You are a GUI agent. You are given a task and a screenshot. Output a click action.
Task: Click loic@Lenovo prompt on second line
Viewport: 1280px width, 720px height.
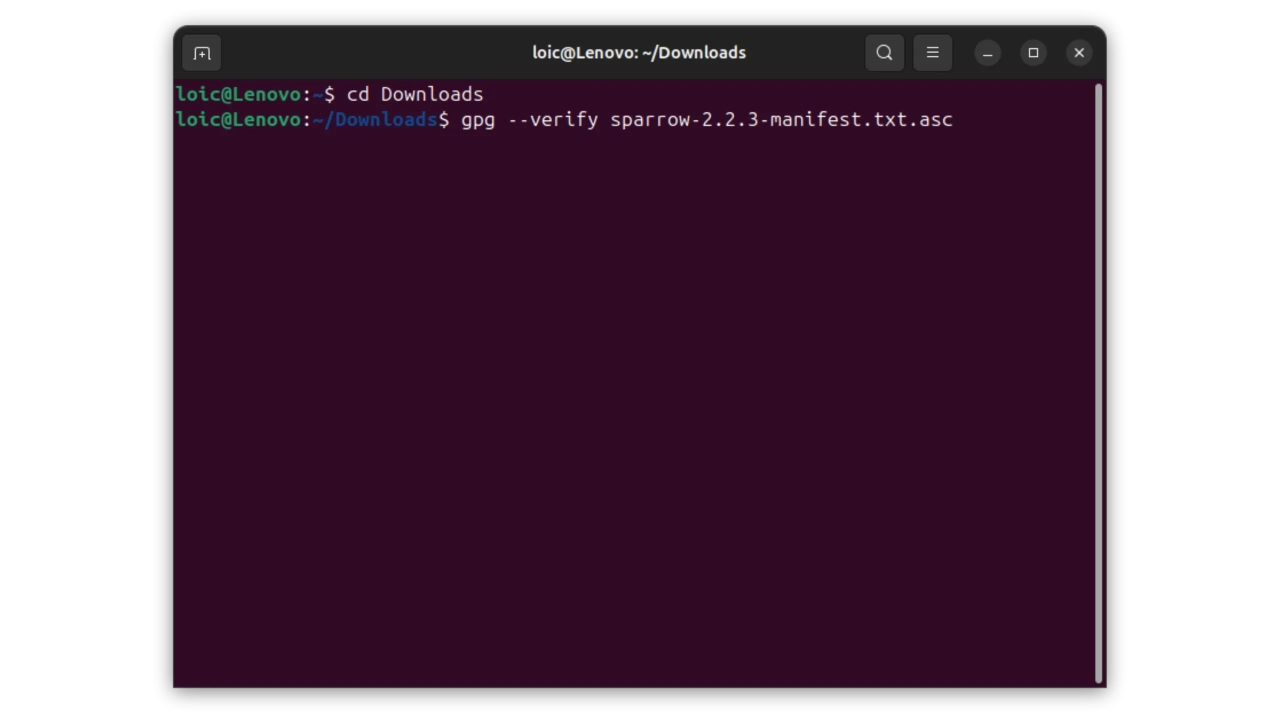238,120
